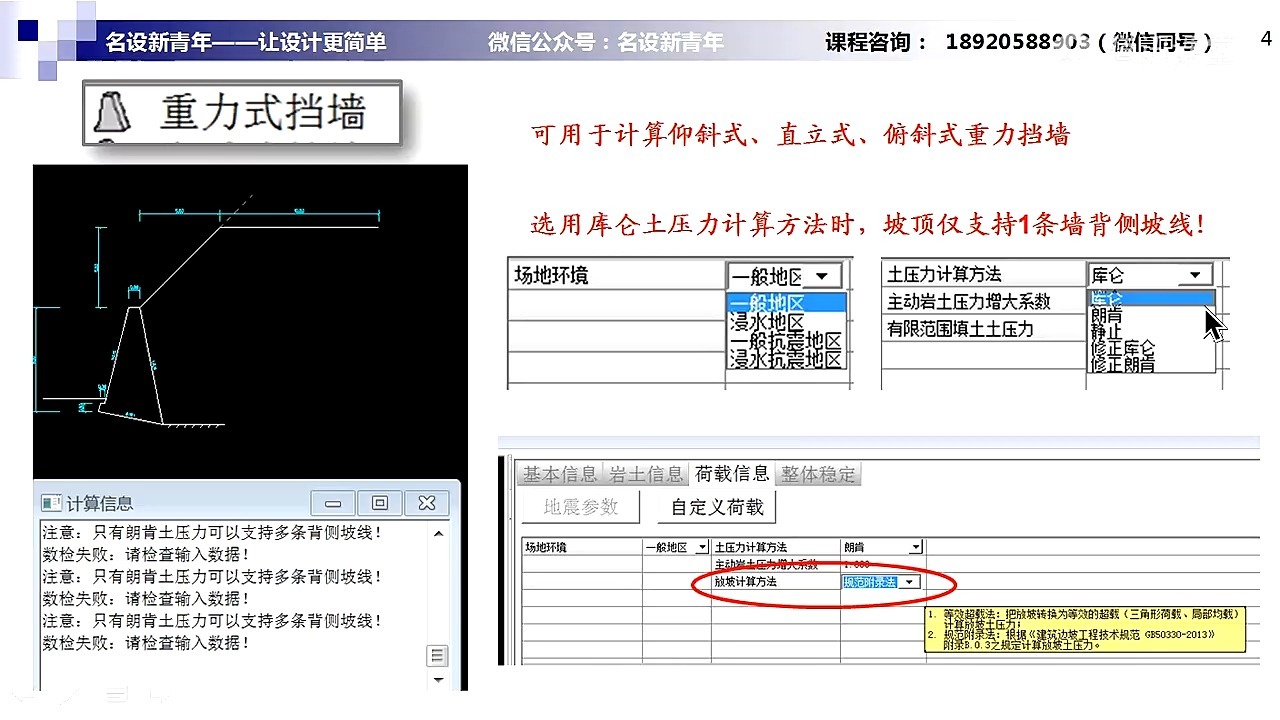Viewport: 1280px width, 720px height.
Task: Click the yellow tooltip explaining 等效超载法
Action: coord(1084,629)
